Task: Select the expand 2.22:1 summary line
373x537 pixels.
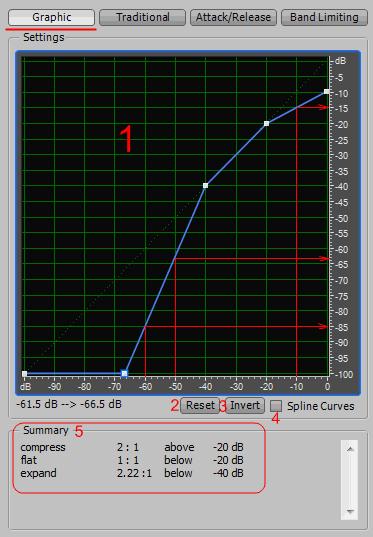Action: [132, 473]
